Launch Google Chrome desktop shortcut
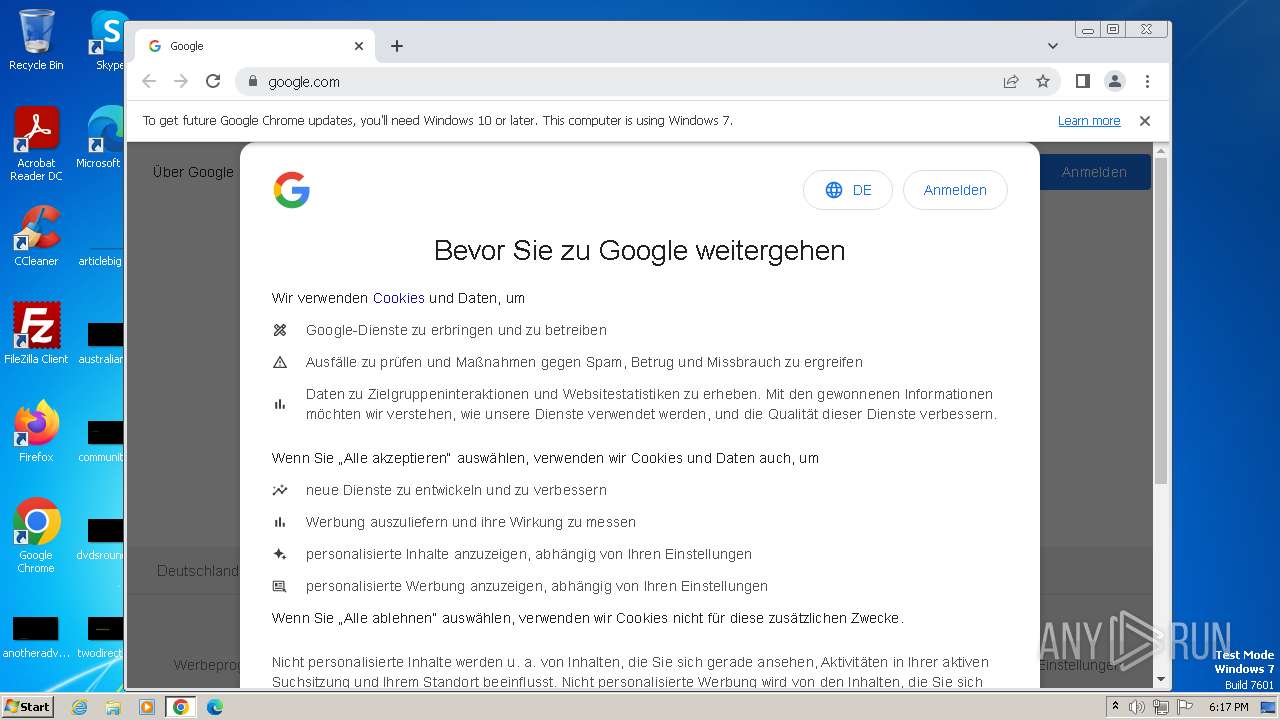Screen dimensions: 1280x720 [x=36, y=536]
